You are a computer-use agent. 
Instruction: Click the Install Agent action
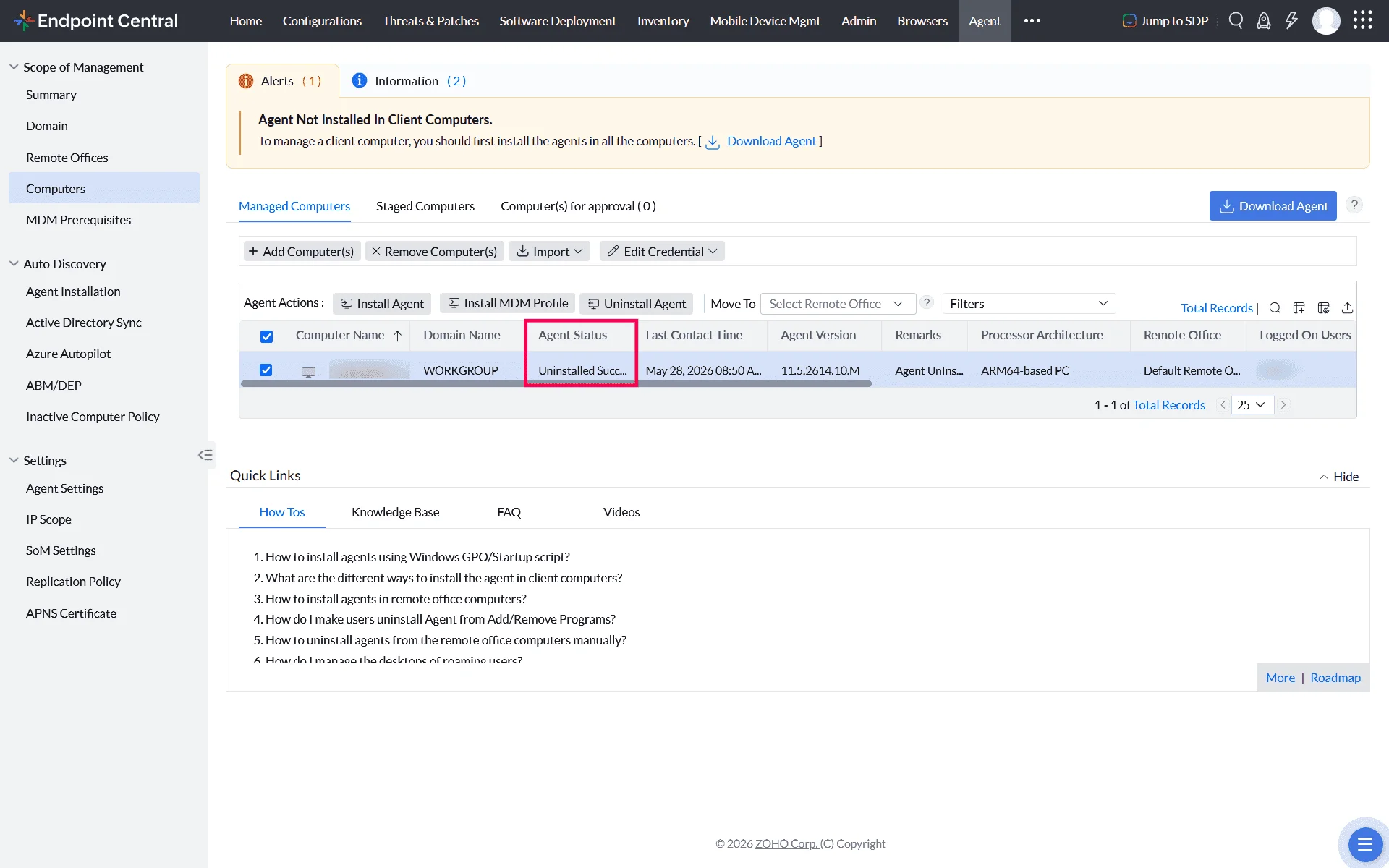tap(382, 304)
